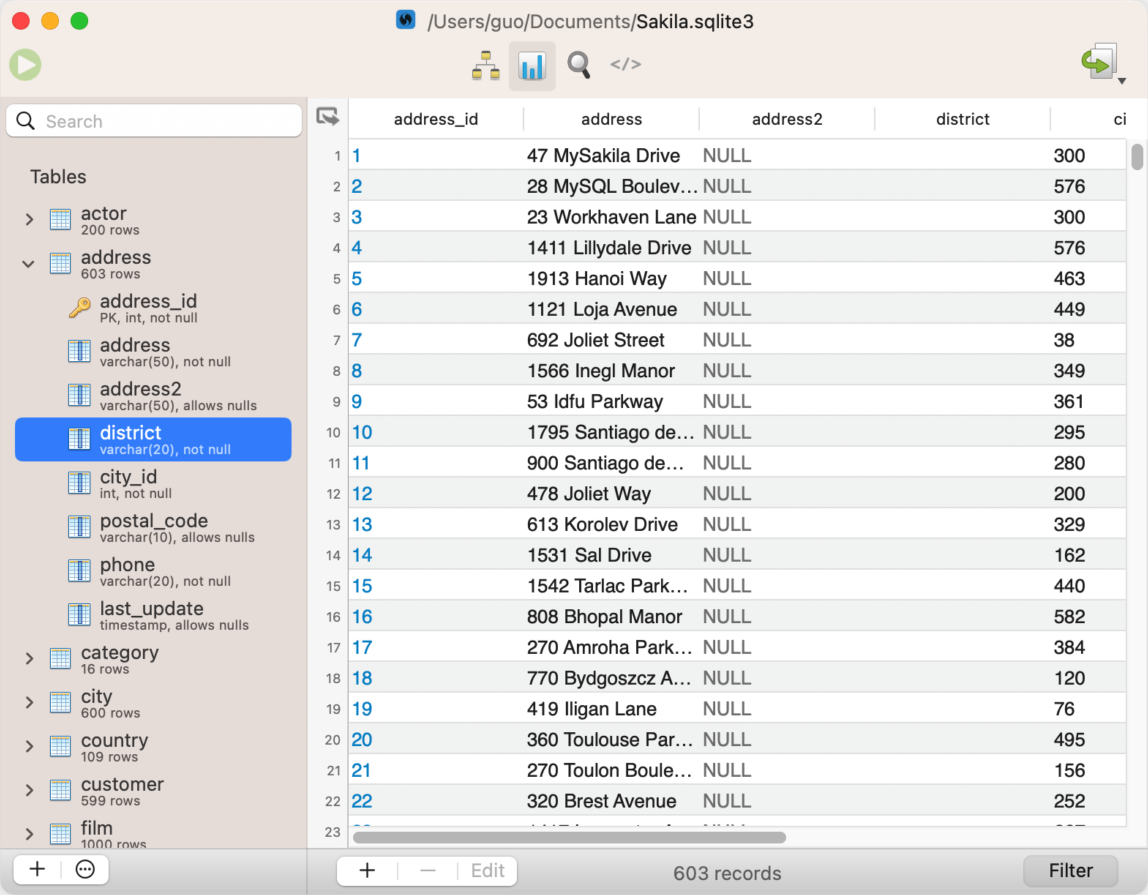Click the district column header
This screenshot has width=1148, height=895.
(963, 119)
